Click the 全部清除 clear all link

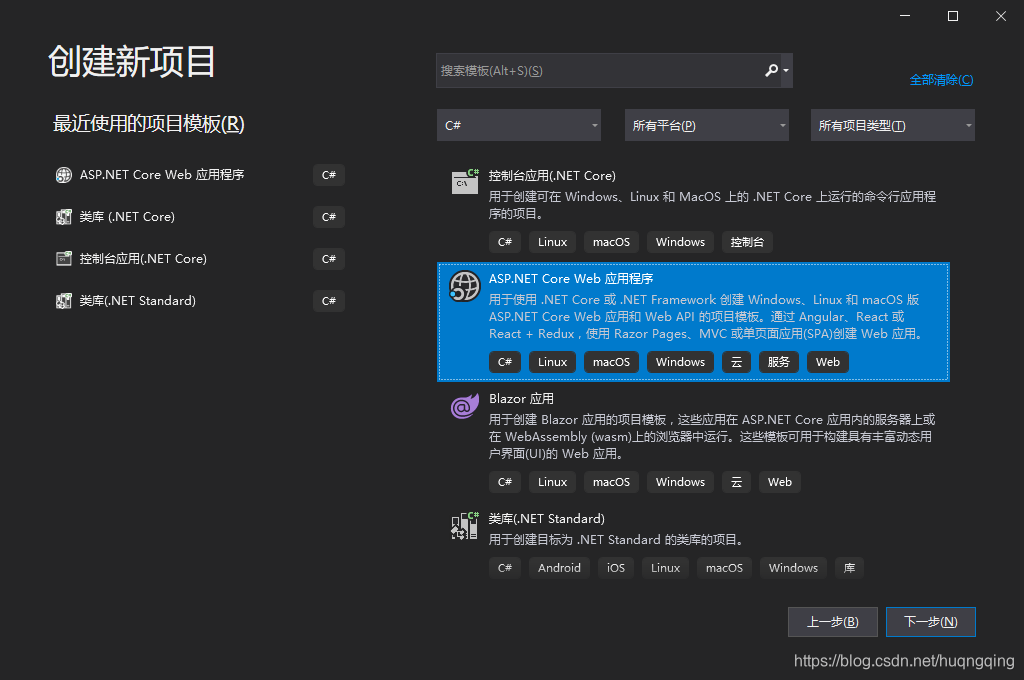click(941, 80)
